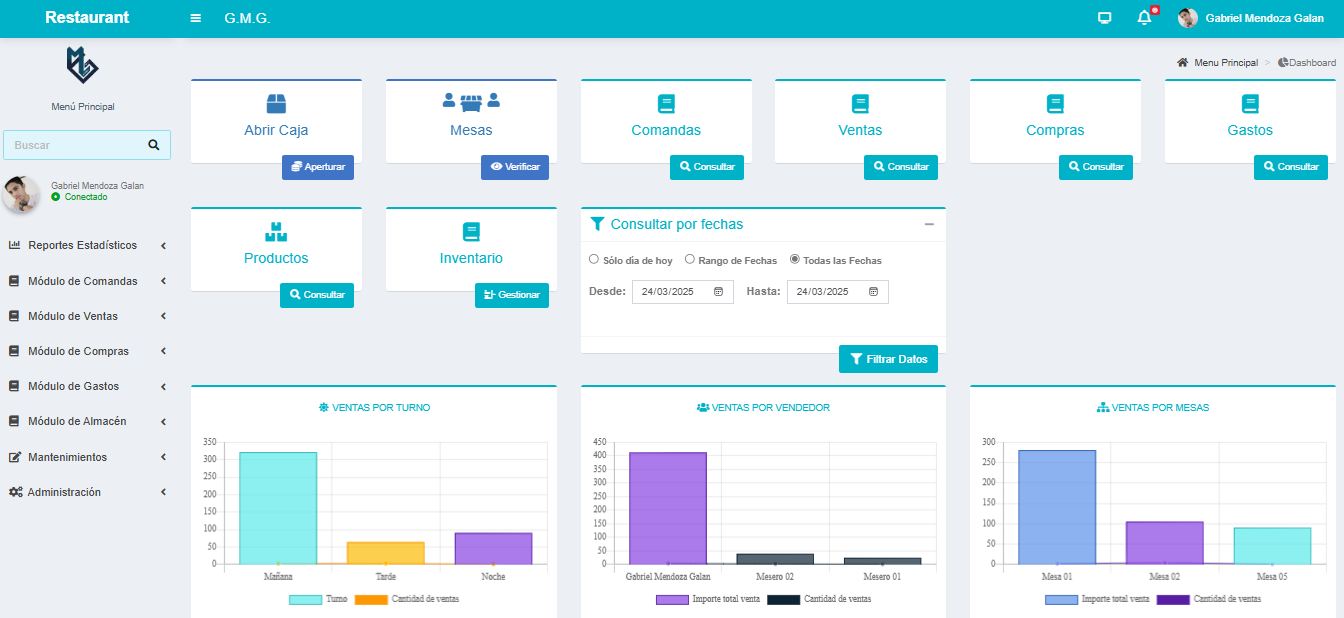Click the Aperturar button under Abrir Caja

(x=318, y=167)
